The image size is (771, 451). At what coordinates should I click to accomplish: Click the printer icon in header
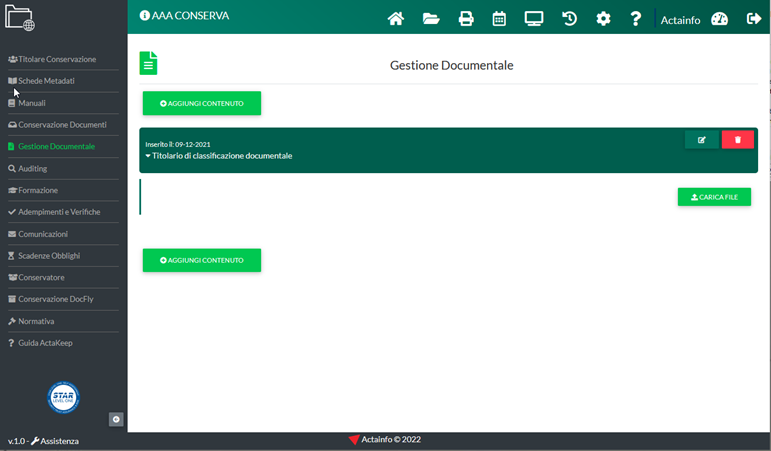[x=465, y=18]
